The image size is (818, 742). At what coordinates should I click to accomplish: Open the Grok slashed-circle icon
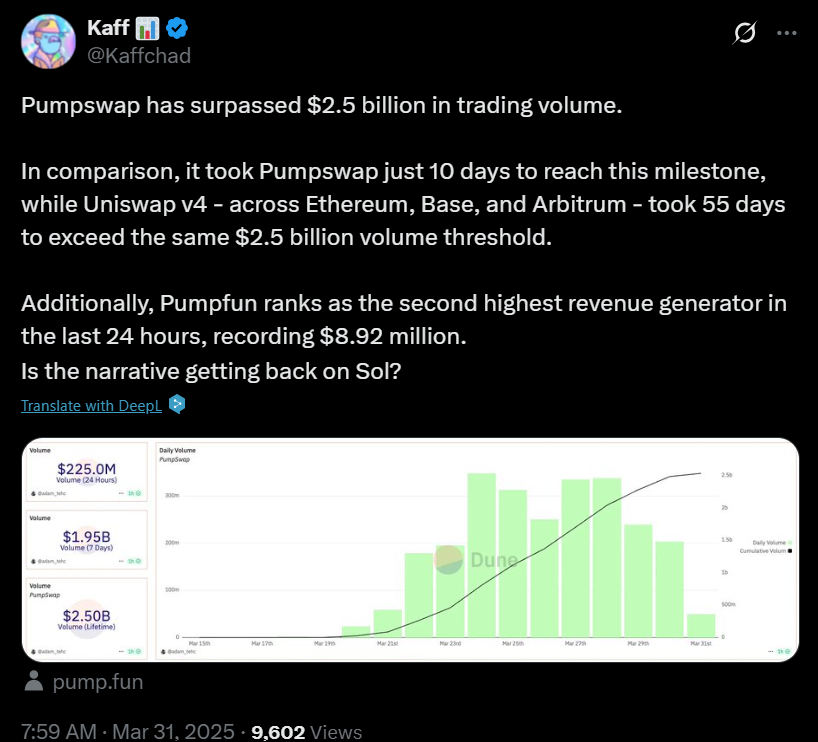click(744, 33)
